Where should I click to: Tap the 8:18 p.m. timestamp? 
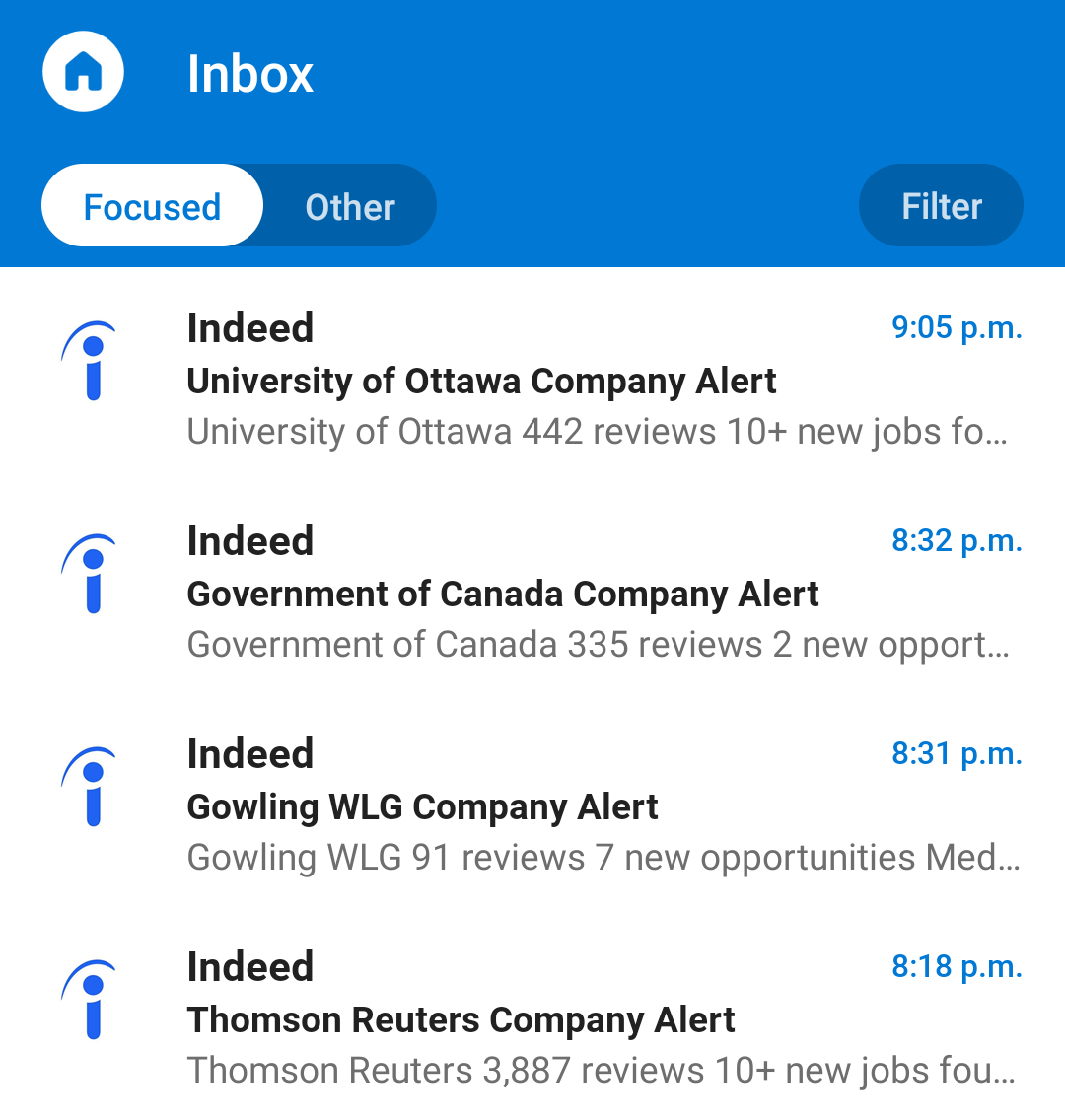[956, 967]
